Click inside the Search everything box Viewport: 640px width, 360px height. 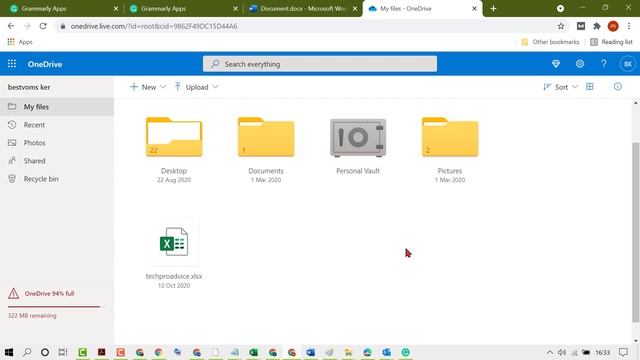[320, 64]
